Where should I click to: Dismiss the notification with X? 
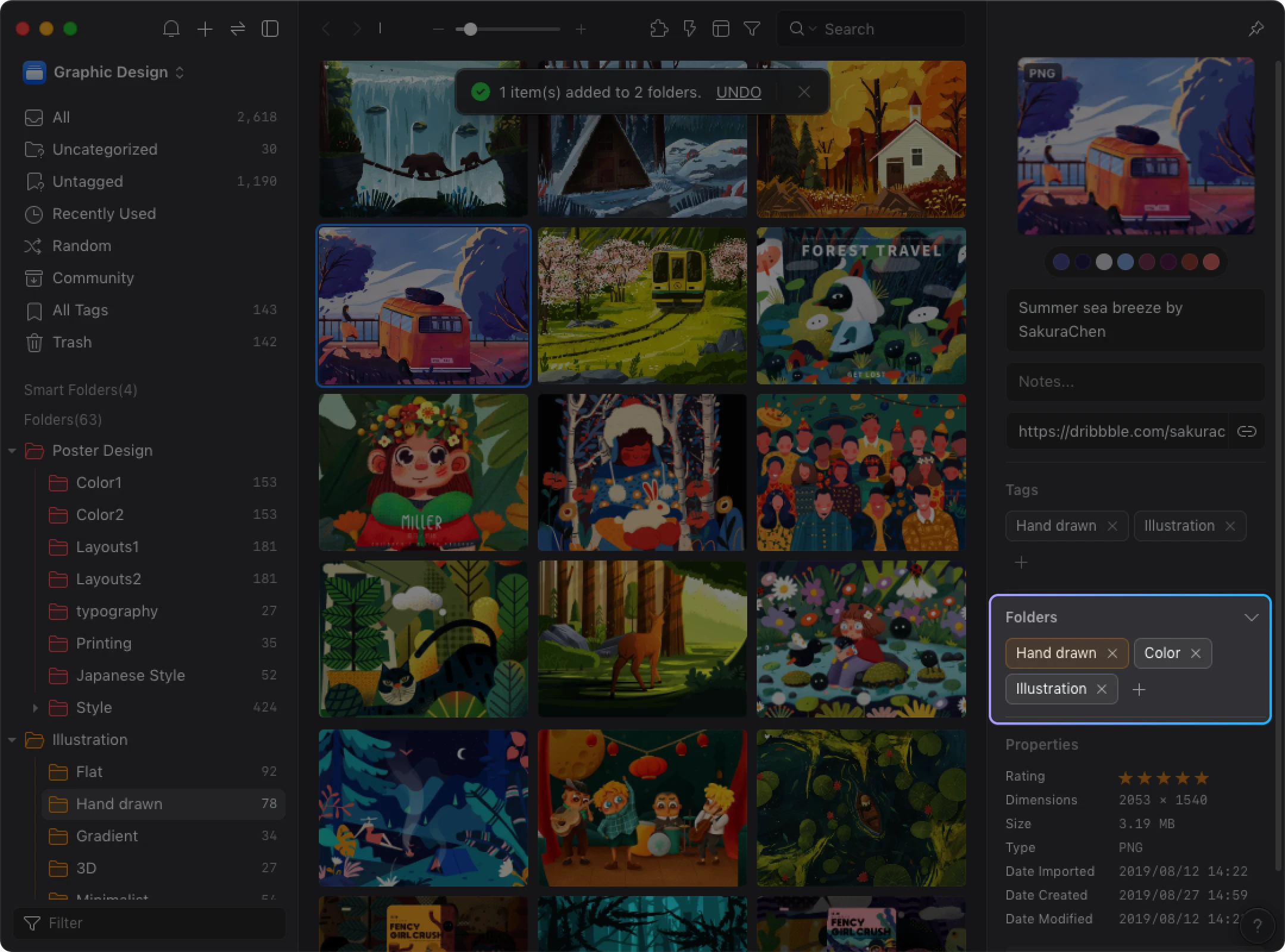[x=804, y=92]
